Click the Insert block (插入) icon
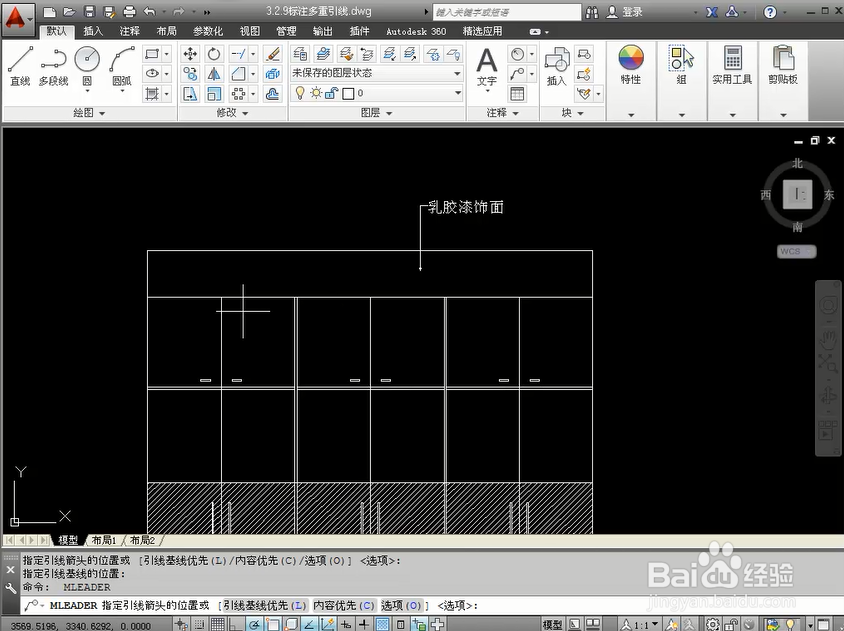Image resolution: width=844 pixels, height=631 pixels. tap(557, 67)
